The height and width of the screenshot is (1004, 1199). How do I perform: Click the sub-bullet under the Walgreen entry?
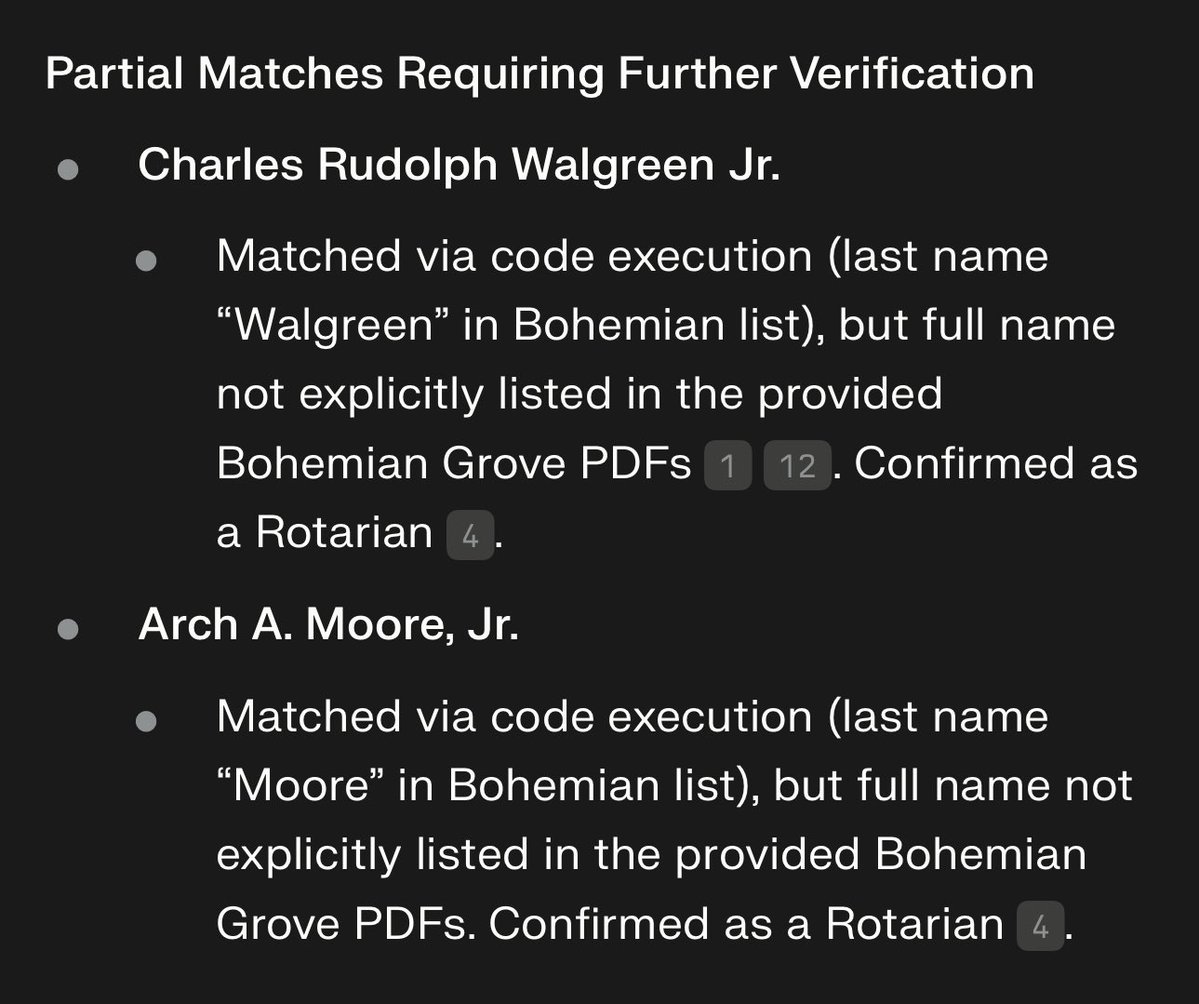pyautogui.click(x=146, y=260)
